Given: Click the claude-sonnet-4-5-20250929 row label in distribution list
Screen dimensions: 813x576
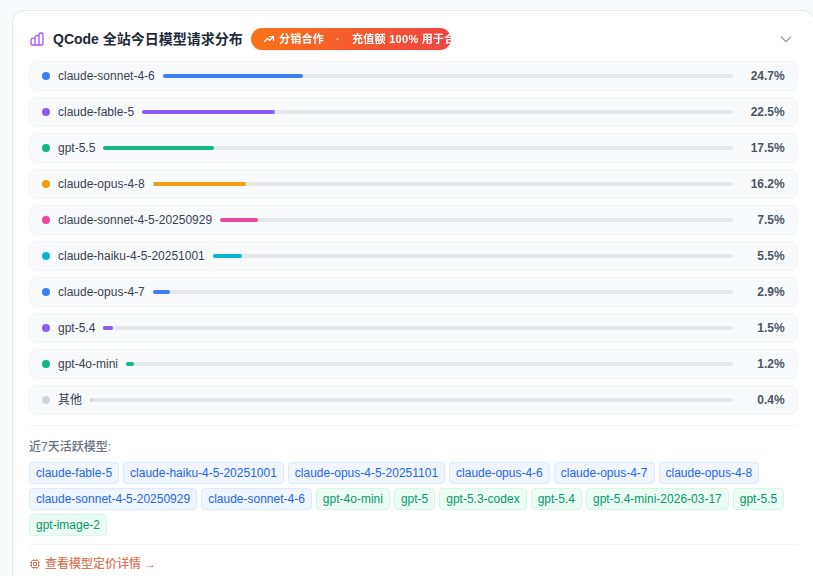Looking at the screenshot, I should pos(135,220).
